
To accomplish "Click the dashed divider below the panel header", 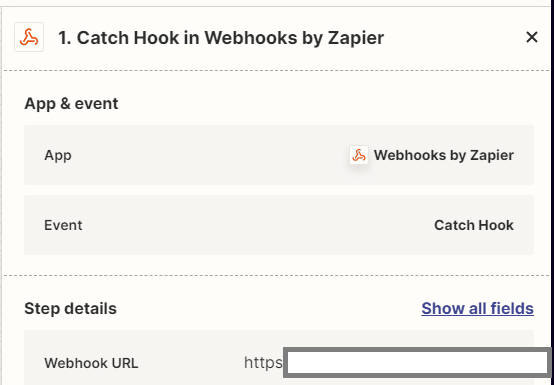I will (277, 70).
